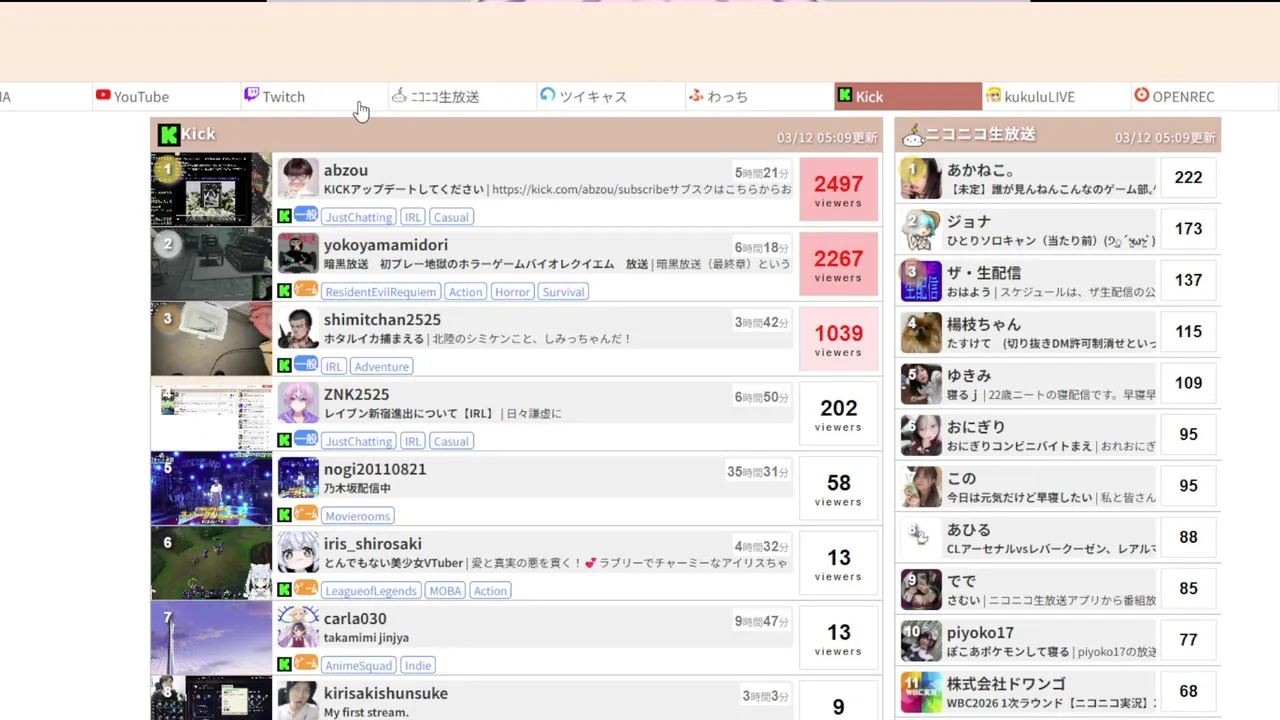This screenshot has width=1280, height=720.
Task: Click 株式会社ドワンゴ's WBC avatar icon
Action: click(921, 692)
